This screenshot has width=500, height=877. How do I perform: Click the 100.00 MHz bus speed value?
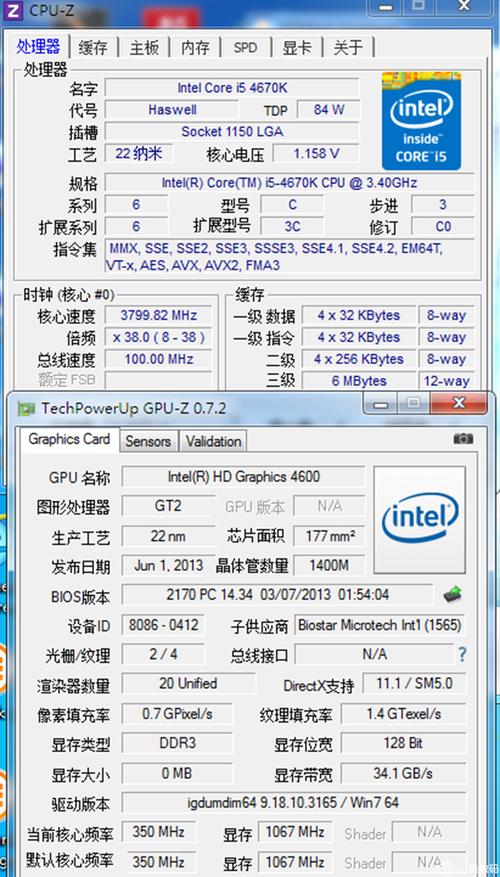point(158,359)
